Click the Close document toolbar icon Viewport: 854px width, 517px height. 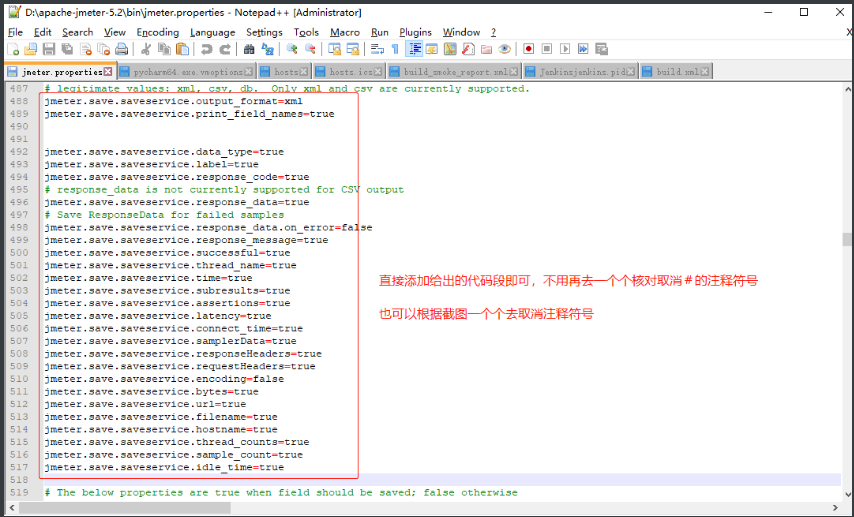[x=86, y=50]
